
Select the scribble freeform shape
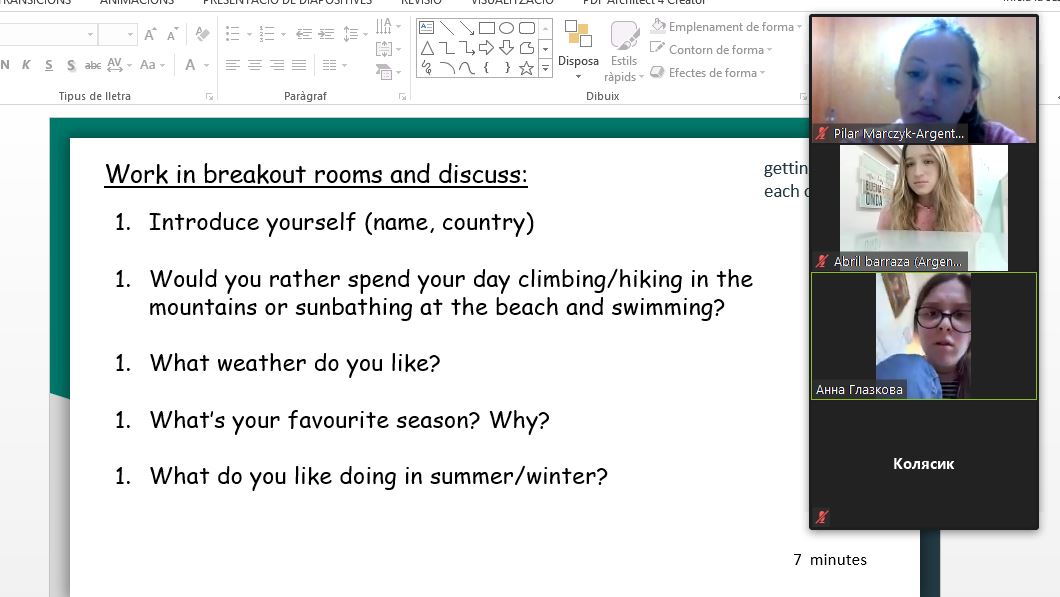[427, 68]
